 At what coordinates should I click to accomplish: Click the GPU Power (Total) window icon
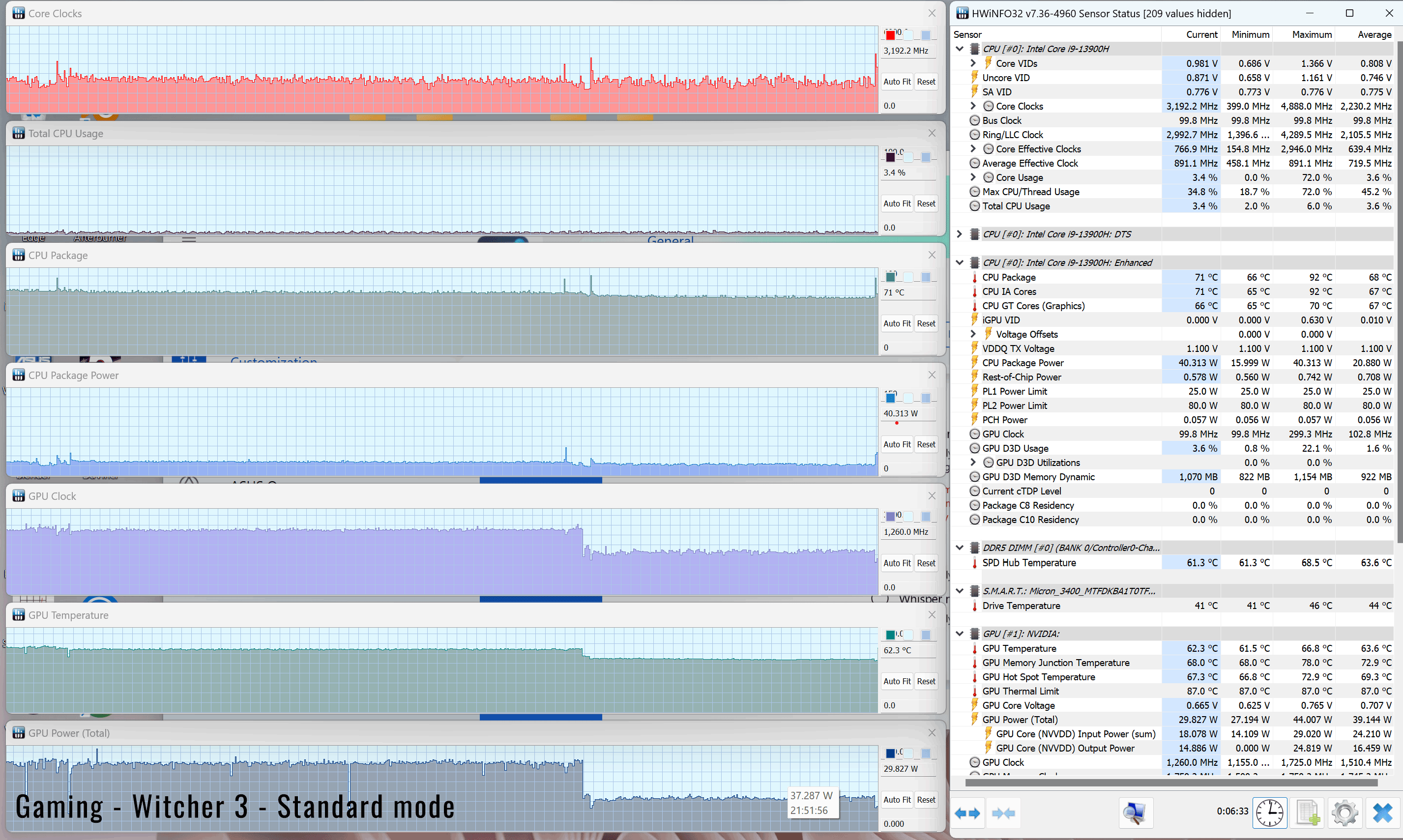click(19, 732)
